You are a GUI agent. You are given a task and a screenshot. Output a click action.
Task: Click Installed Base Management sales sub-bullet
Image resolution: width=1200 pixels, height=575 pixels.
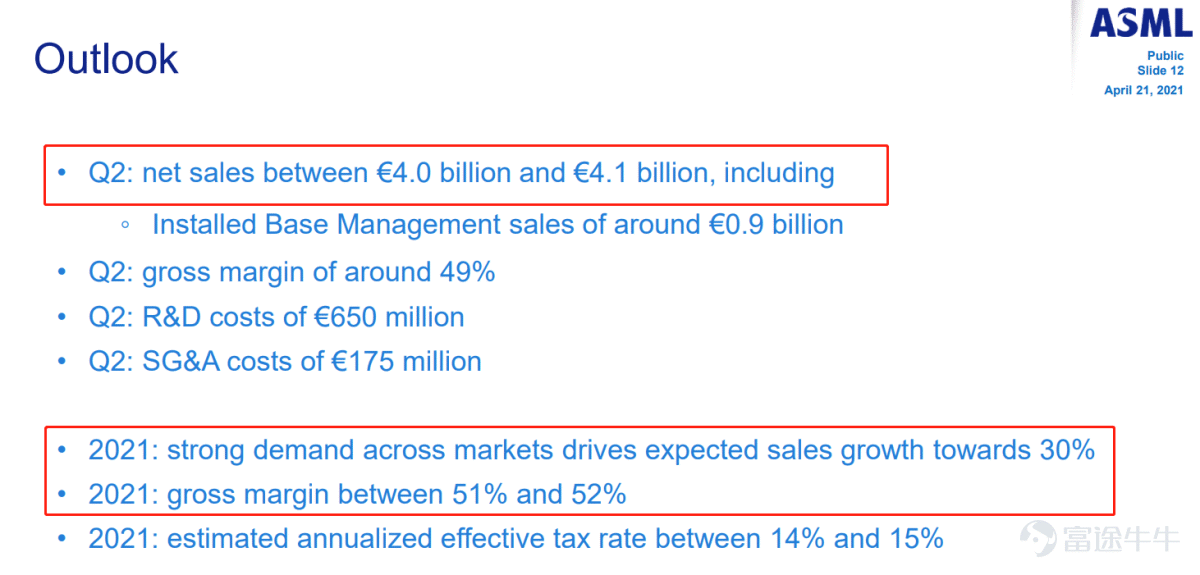497,224
